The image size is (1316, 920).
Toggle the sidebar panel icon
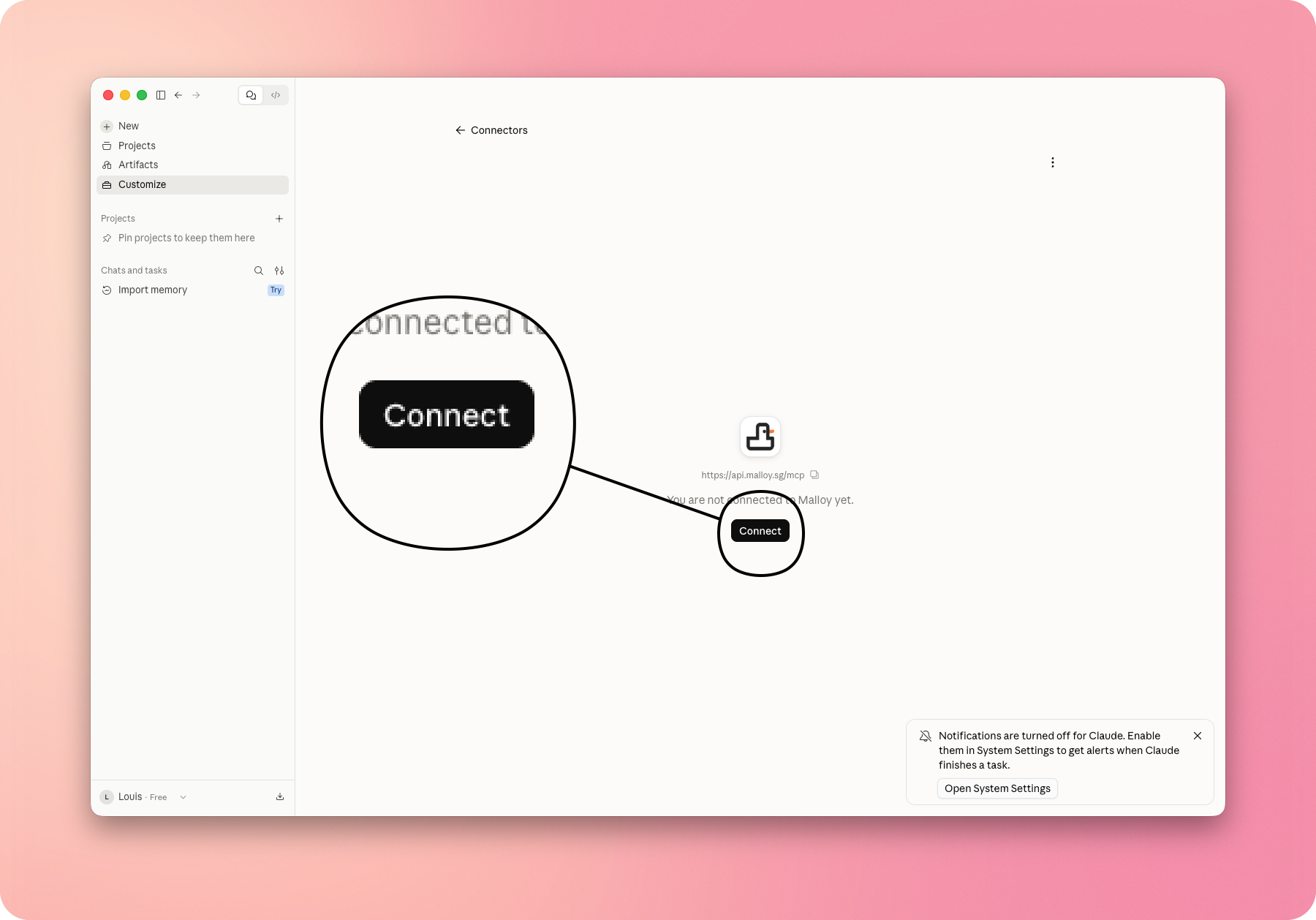click(161, 95)
